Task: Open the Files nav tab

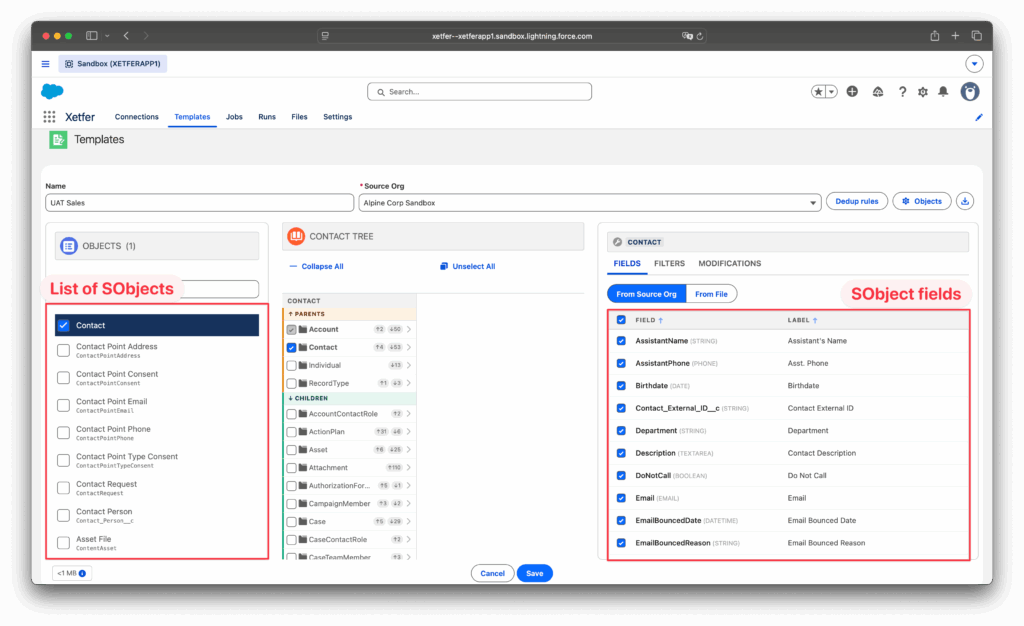Action: [299, 117]
